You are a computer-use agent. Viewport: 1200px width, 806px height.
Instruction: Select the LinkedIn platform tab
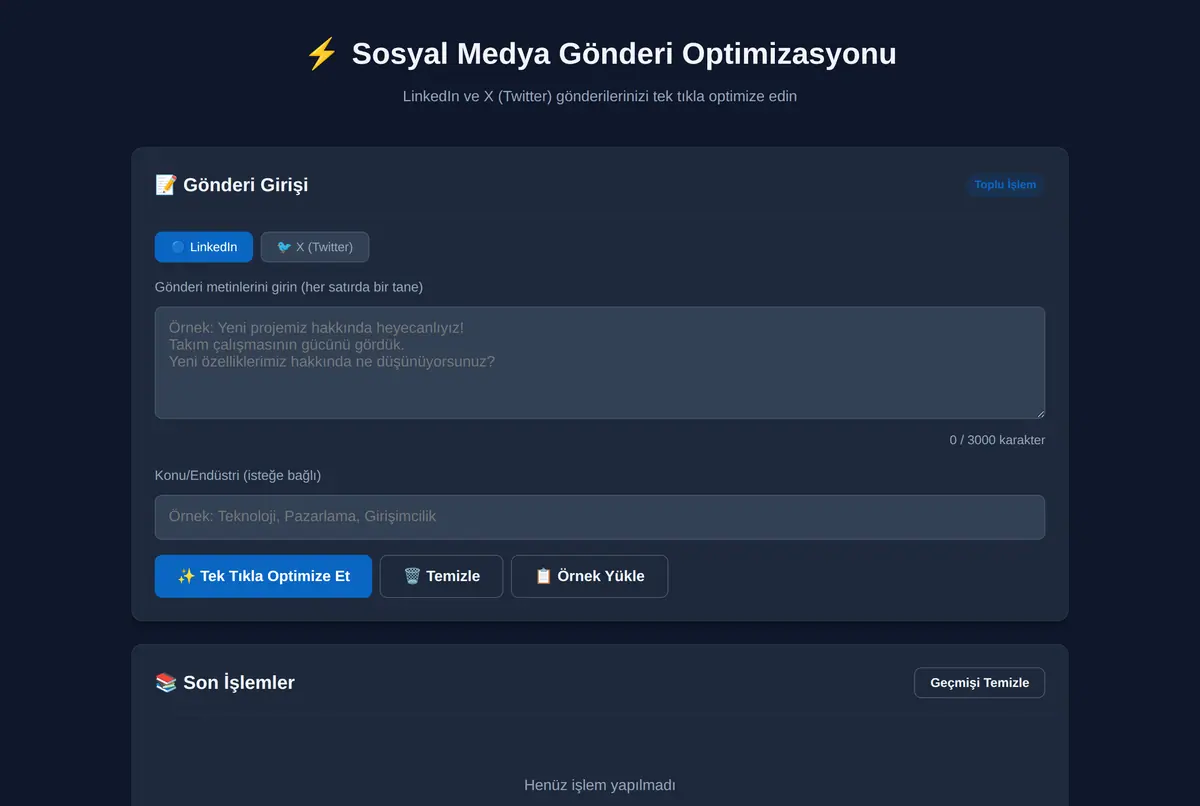point(204,247)
